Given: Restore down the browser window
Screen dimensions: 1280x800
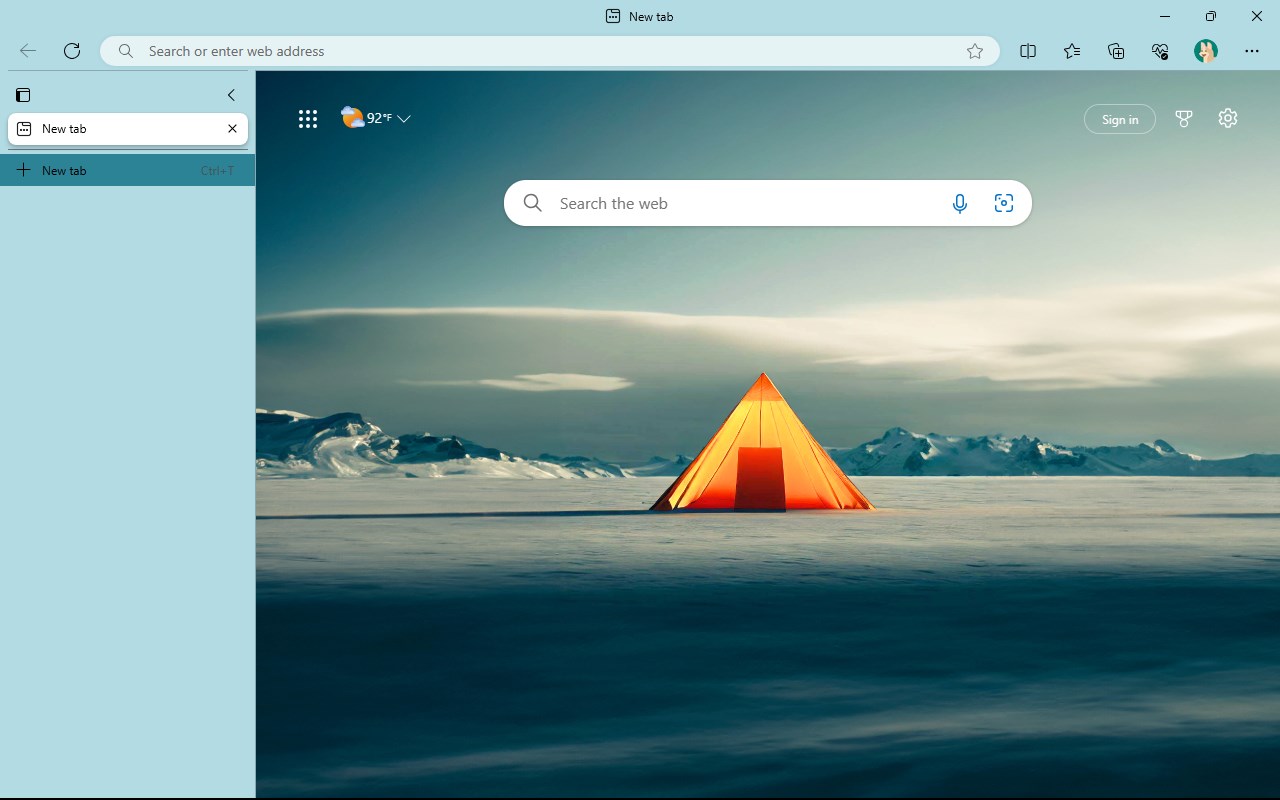Looking at the screenshot, I should point(1211,16).
